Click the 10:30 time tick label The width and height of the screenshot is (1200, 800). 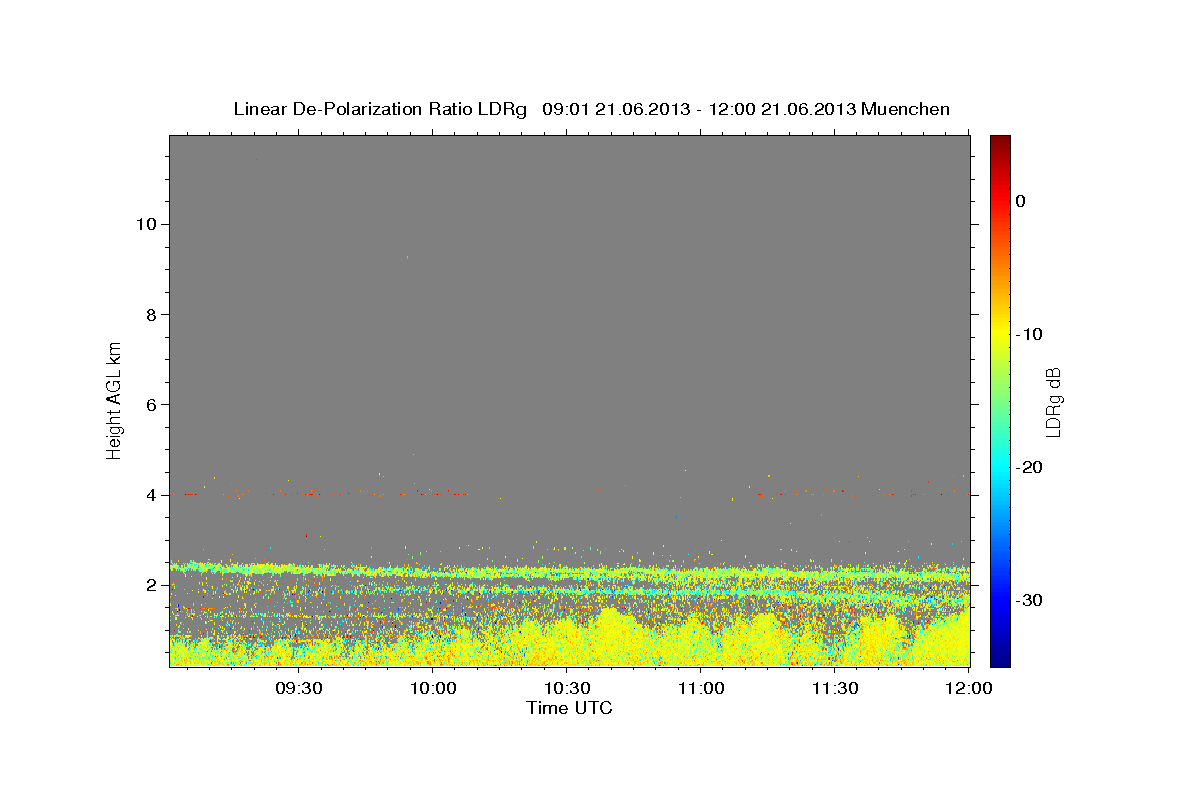567,689
